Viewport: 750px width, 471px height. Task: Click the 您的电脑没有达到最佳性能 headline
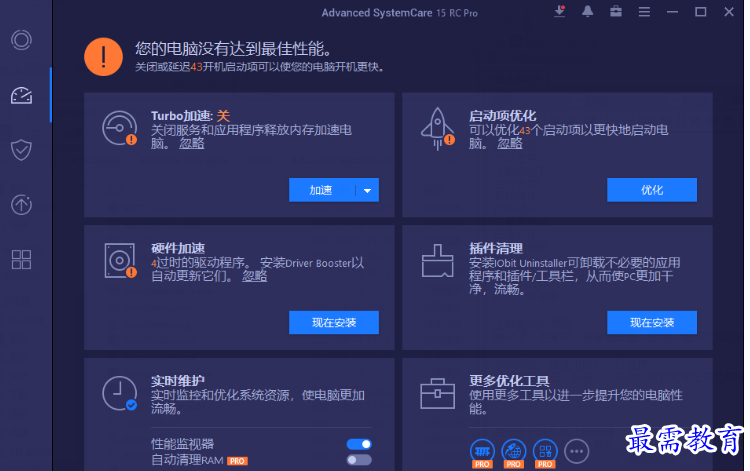tap(233, 48)
